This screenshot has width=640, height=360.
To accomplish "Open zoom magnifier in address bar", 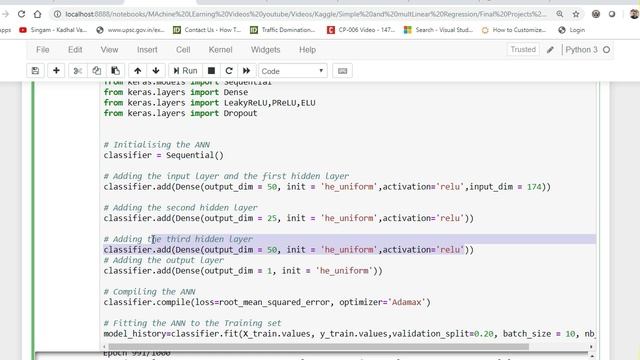I will coord(560,14).
